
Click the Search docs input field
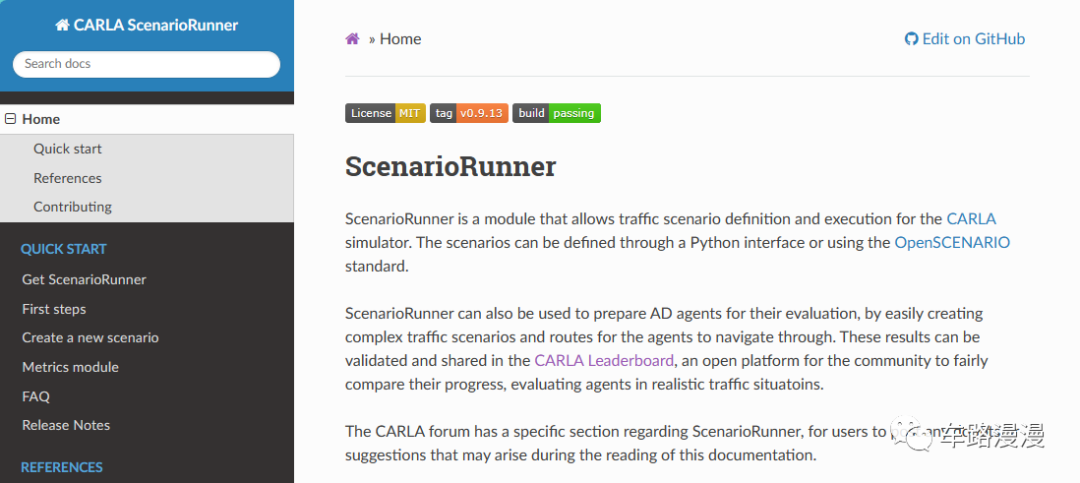[147, 64]
